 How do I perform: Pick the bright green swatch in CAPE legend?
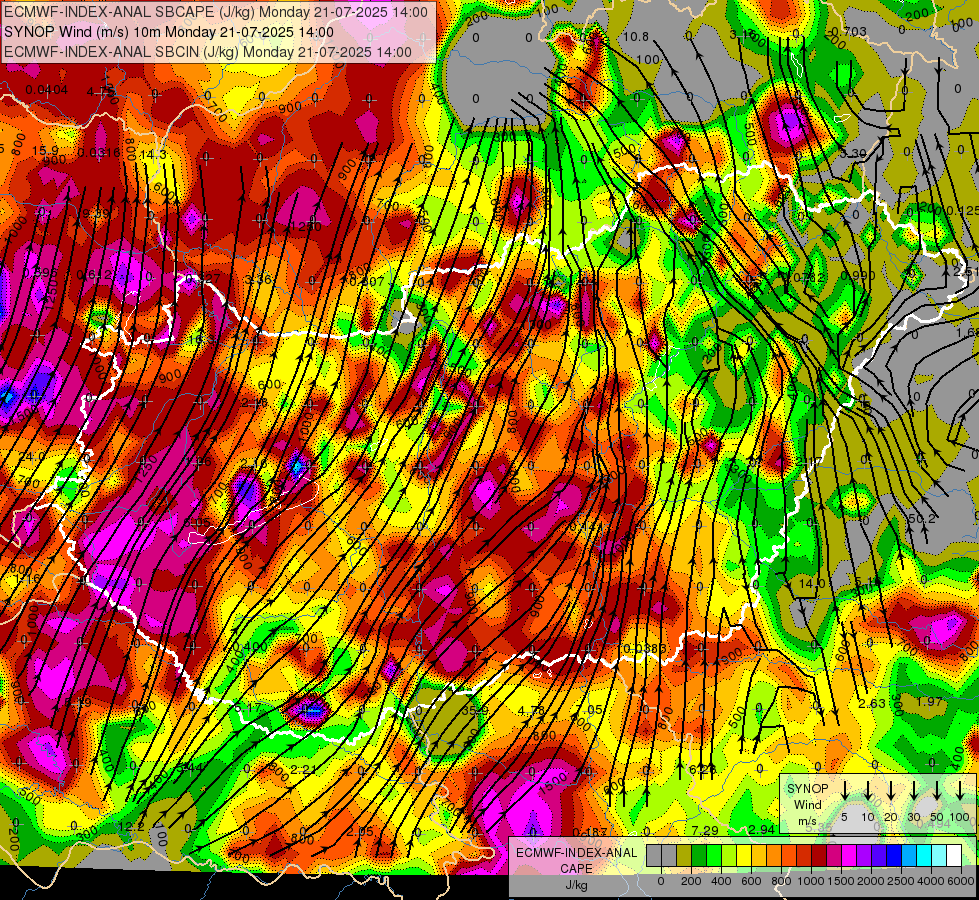[x=714, y=856]
